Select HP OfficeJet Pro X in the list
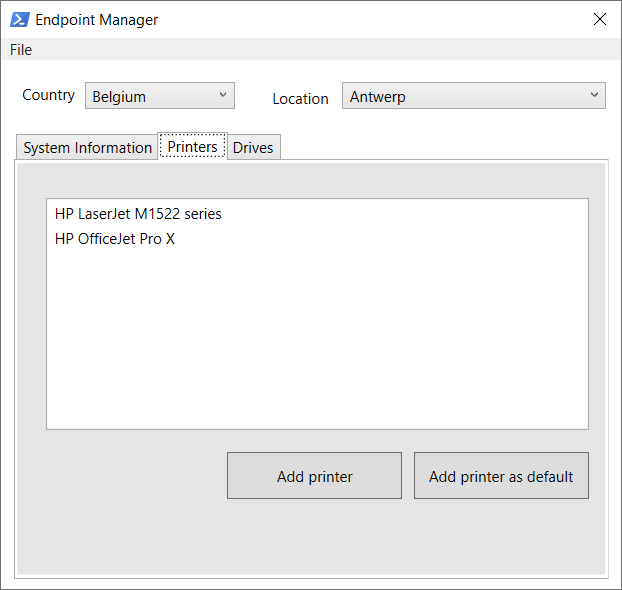The image size is (622, 590). 115,239
